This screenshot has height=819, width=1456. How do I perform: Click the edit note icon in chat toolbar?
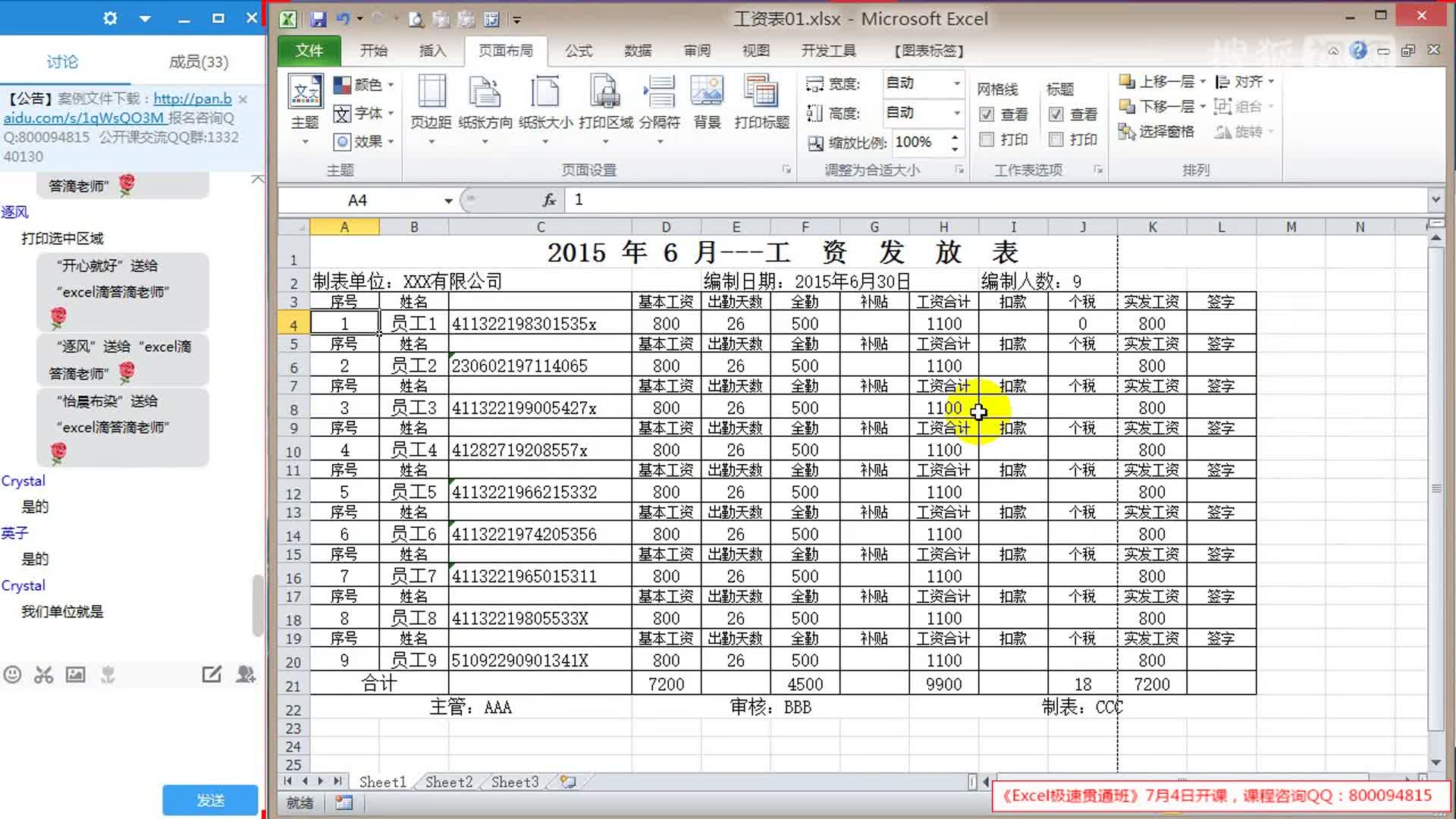point(212,674)
